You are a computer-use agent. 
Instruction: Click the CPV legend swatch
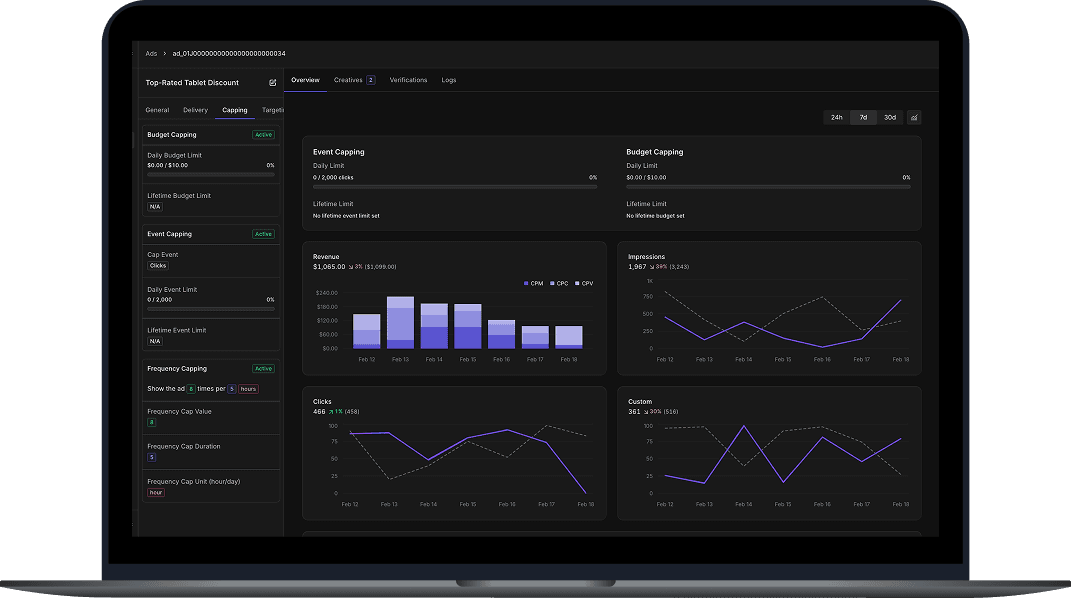[577, 283]
